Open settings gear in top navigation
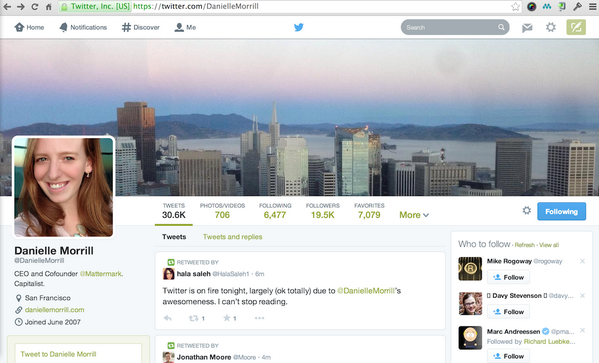Screen dimensions: 599x363 coord(550,27)
